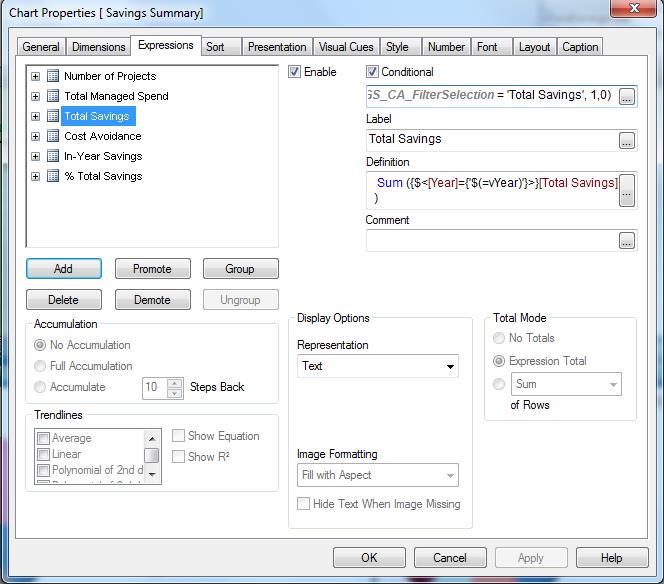664x584 pixels.
Task: Switch to the Layout tab
Action: (534, 47)
